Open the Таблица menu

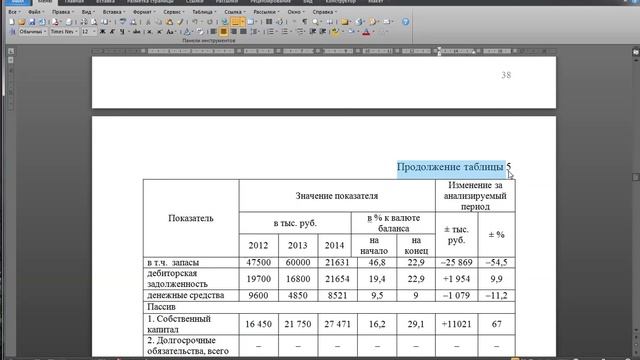click(x=204, y=12)
